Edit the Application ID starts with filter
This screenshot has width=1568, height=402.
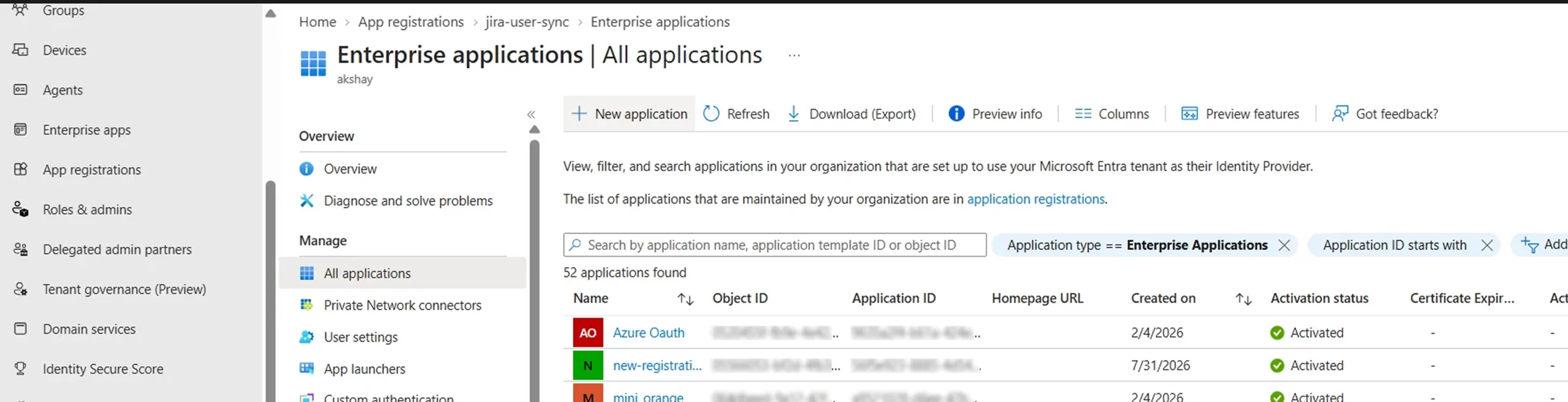(x=1395, y=245)
